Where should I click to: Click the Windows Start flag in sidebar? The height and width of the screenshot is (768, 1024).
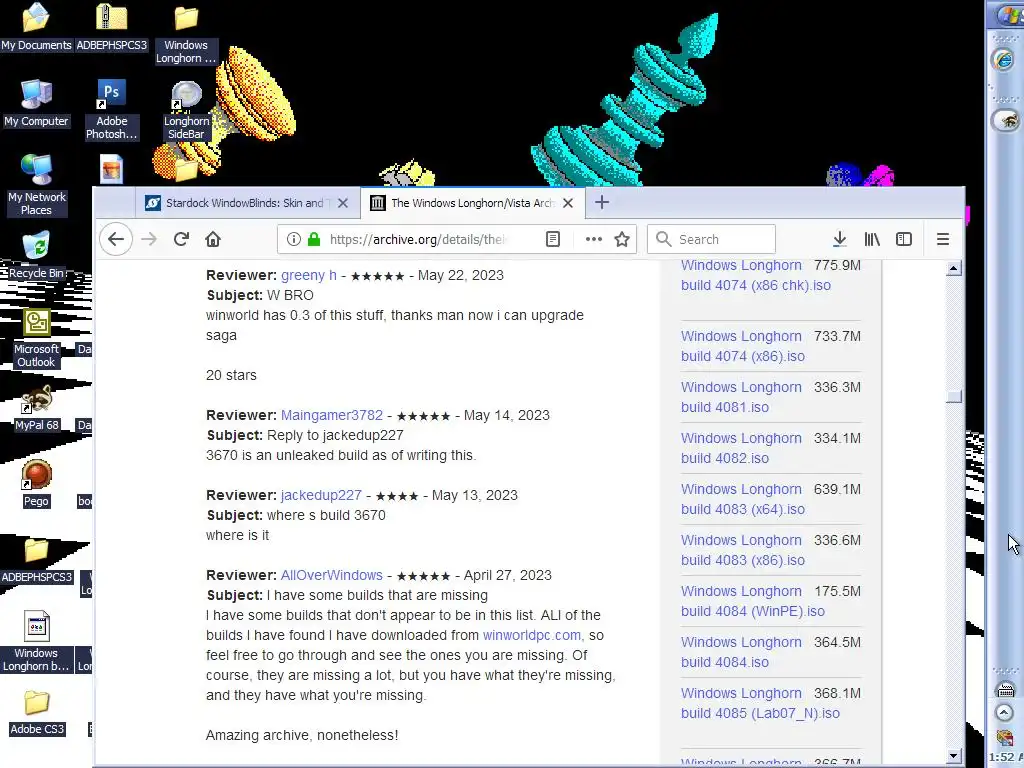(1008, 15)
